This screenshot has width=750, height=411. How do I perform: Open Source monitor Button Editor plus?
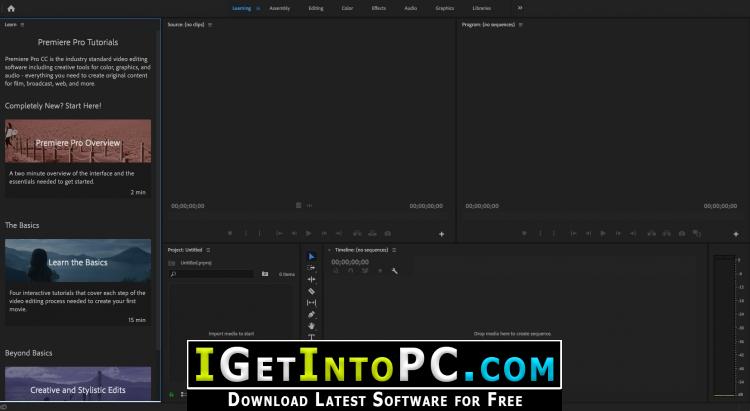pos(441,234)
